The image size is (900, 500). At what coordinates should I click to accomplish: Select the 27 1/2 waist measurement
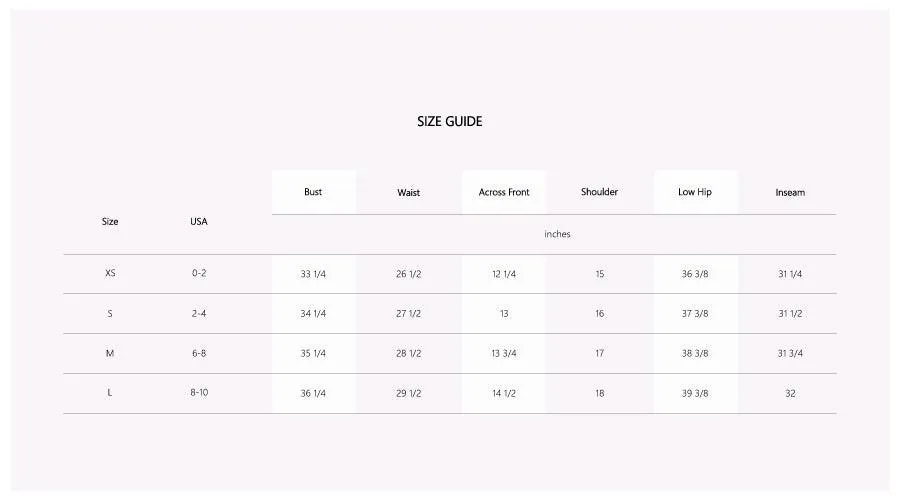click(408, 313)
